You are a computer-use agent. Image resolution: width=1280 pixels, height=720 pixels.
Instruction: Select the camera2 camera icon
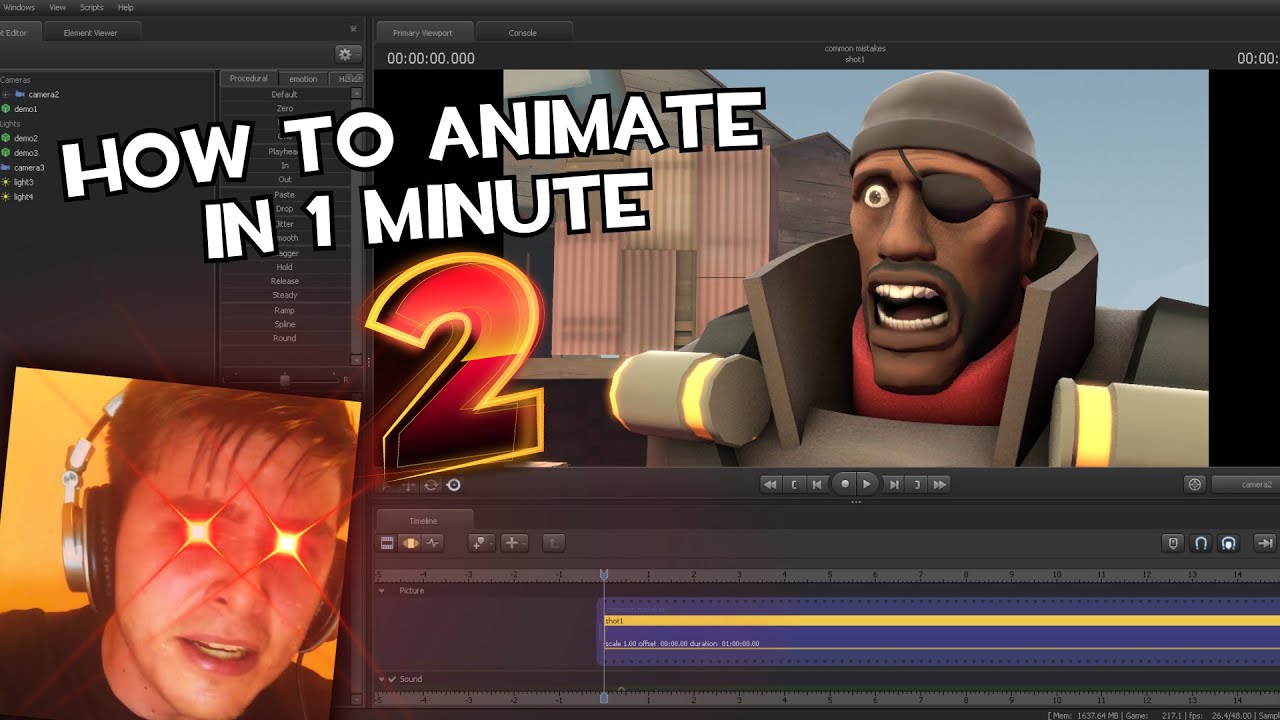pyautogui.click(x=20, y=94)
